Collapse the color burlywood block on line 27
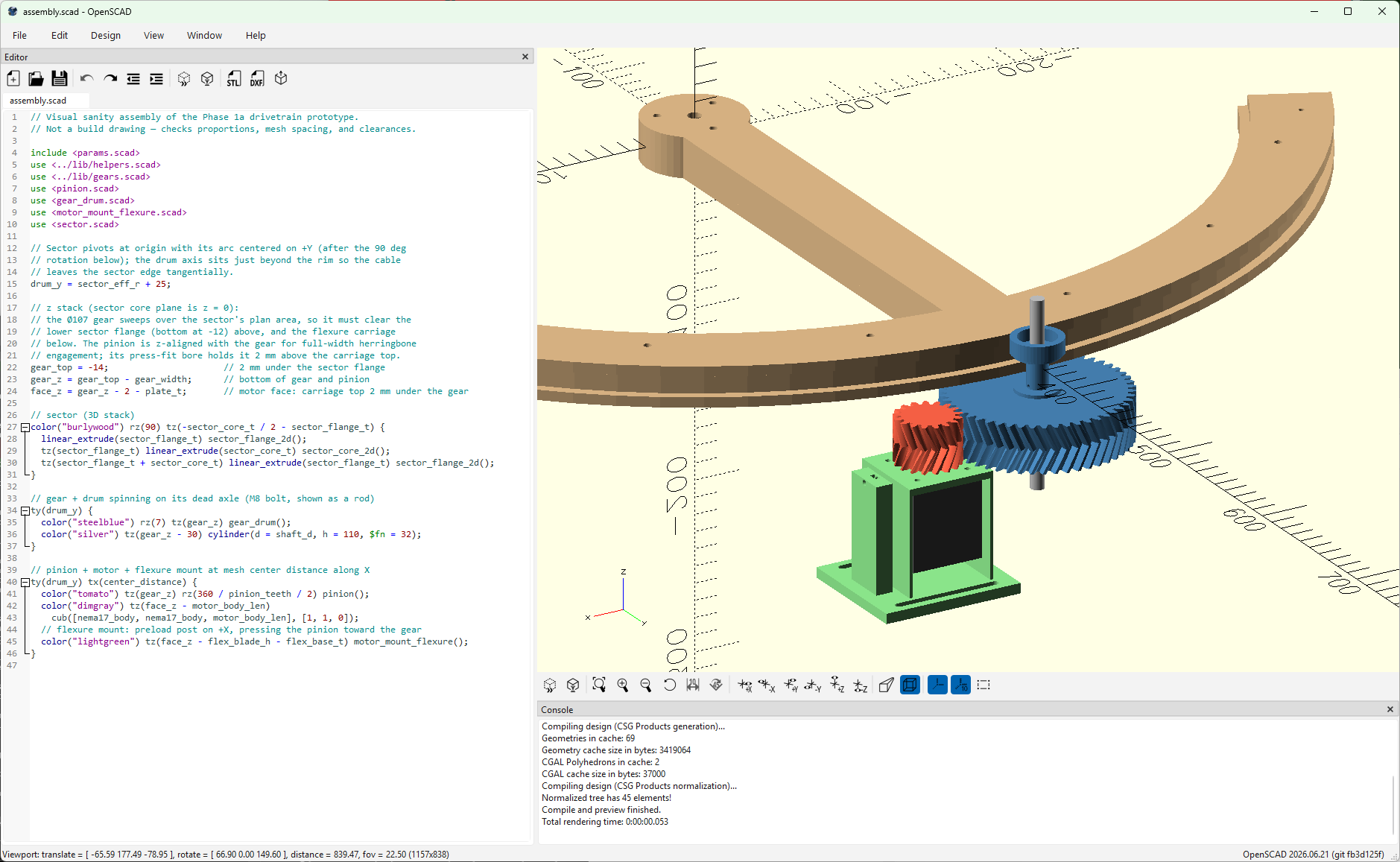The image size is (1400, 862). coord(25,428)
